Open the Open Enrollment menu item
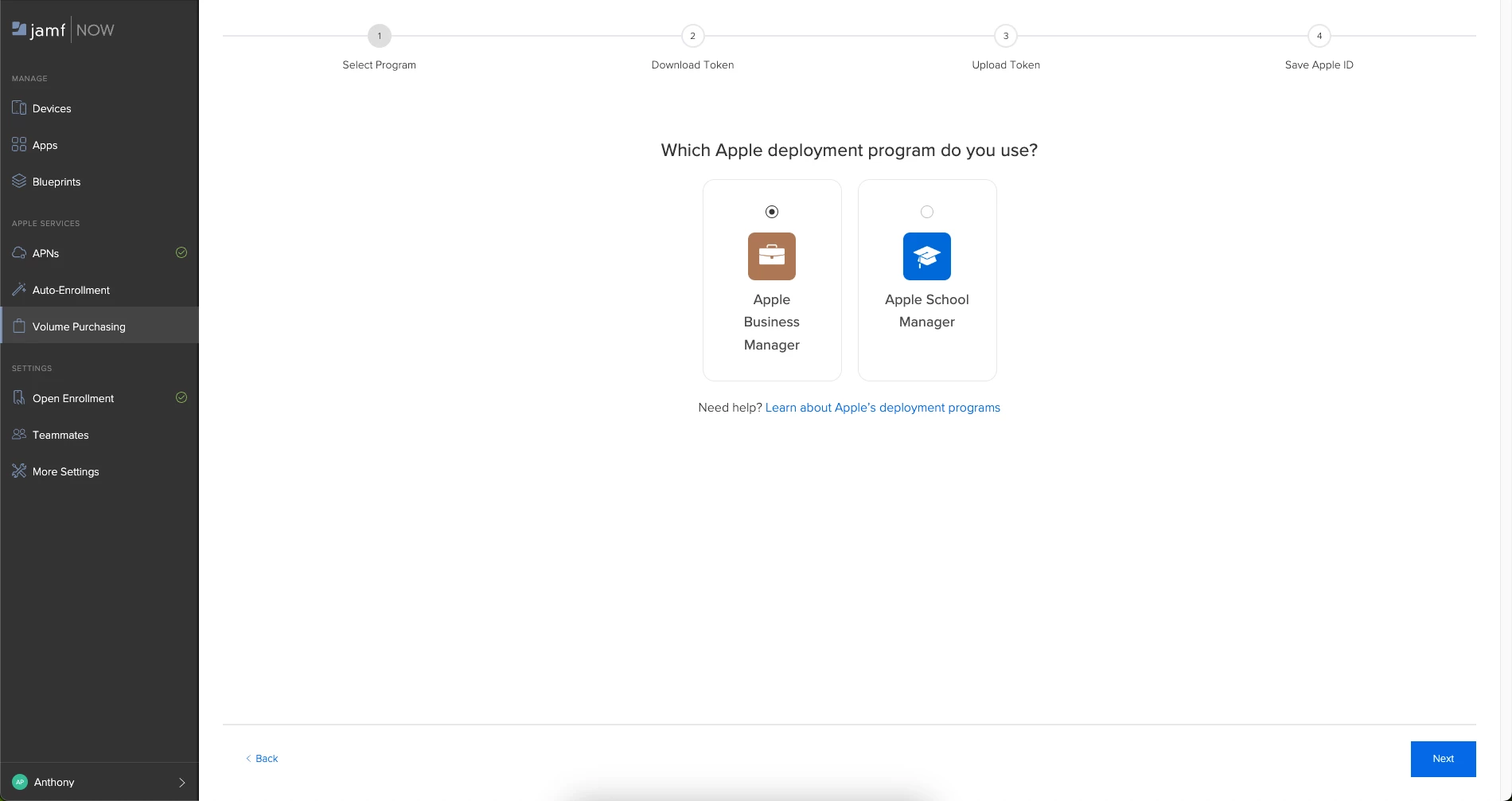Screen dimensions: 1512x801 click(99, 398)
